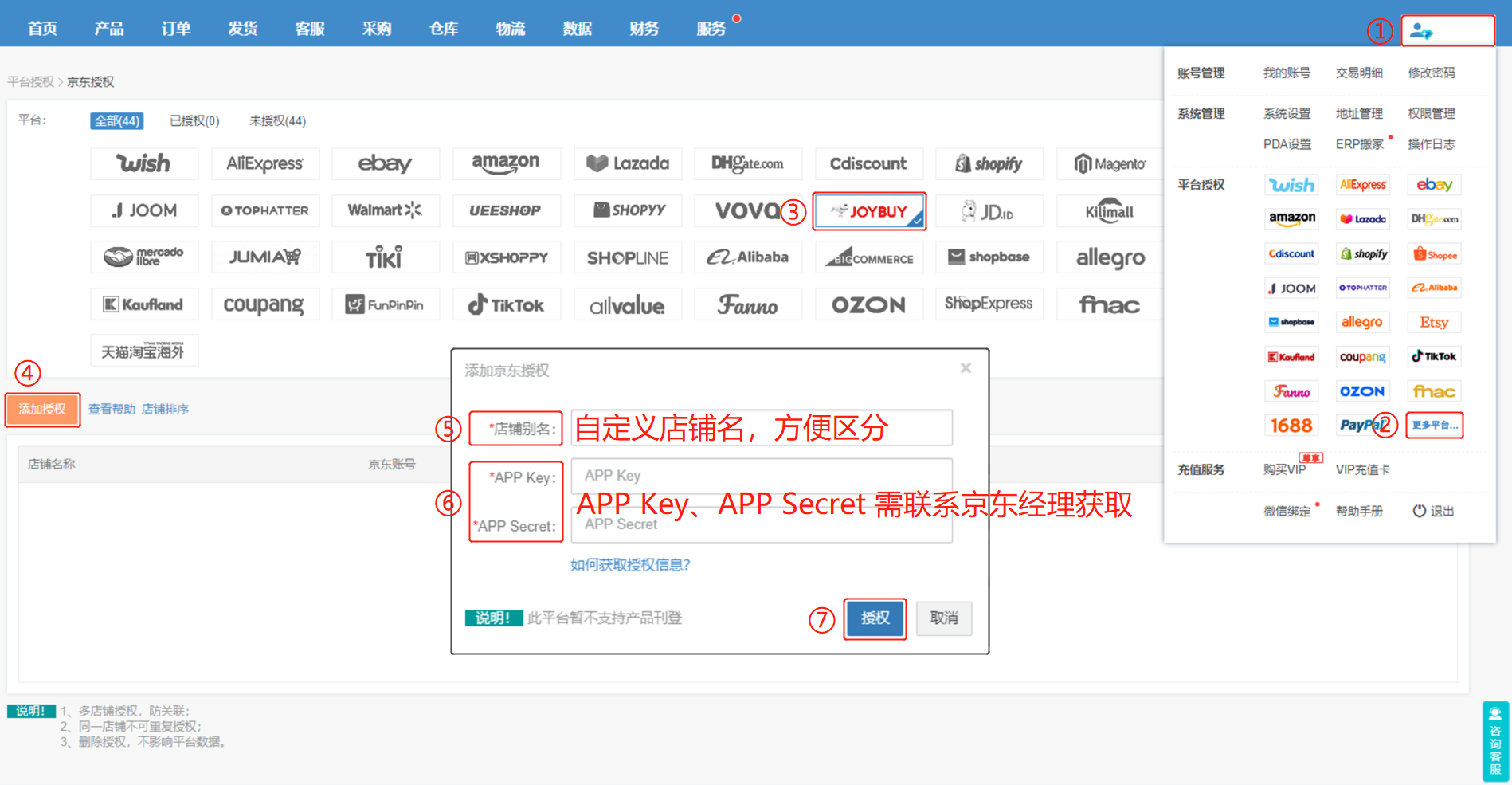The image size is (1512, 785).
Task: Select the Wish platform logo in grid
Action: tap(144, 163)
